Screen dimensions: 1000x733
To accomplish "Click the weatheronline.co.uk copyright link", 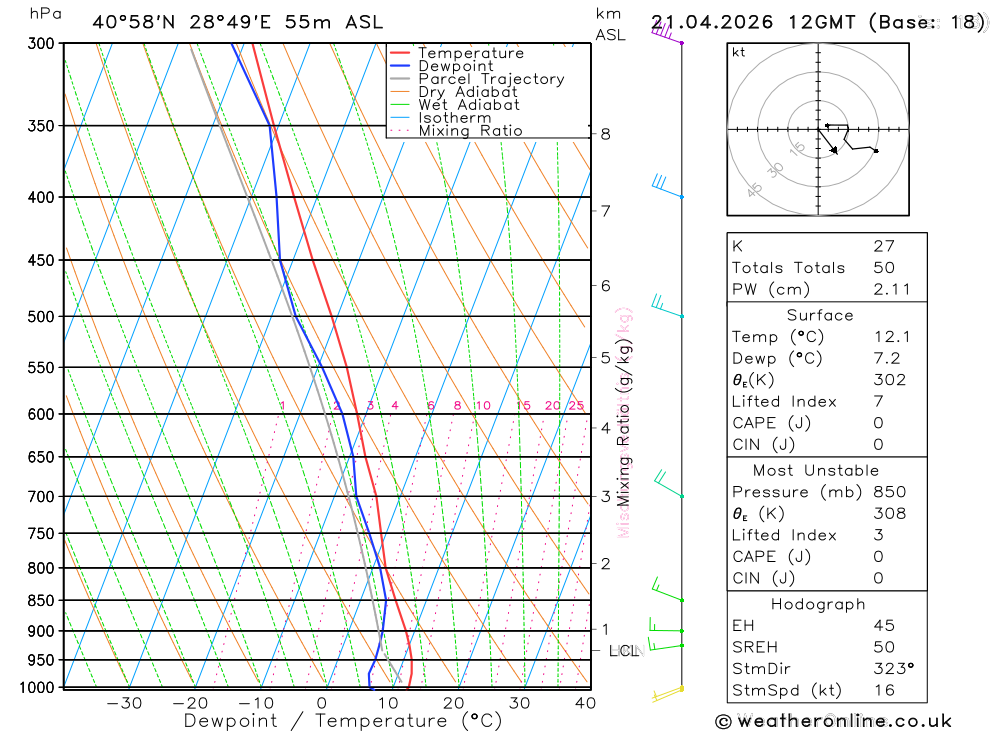I will point(834,722).
